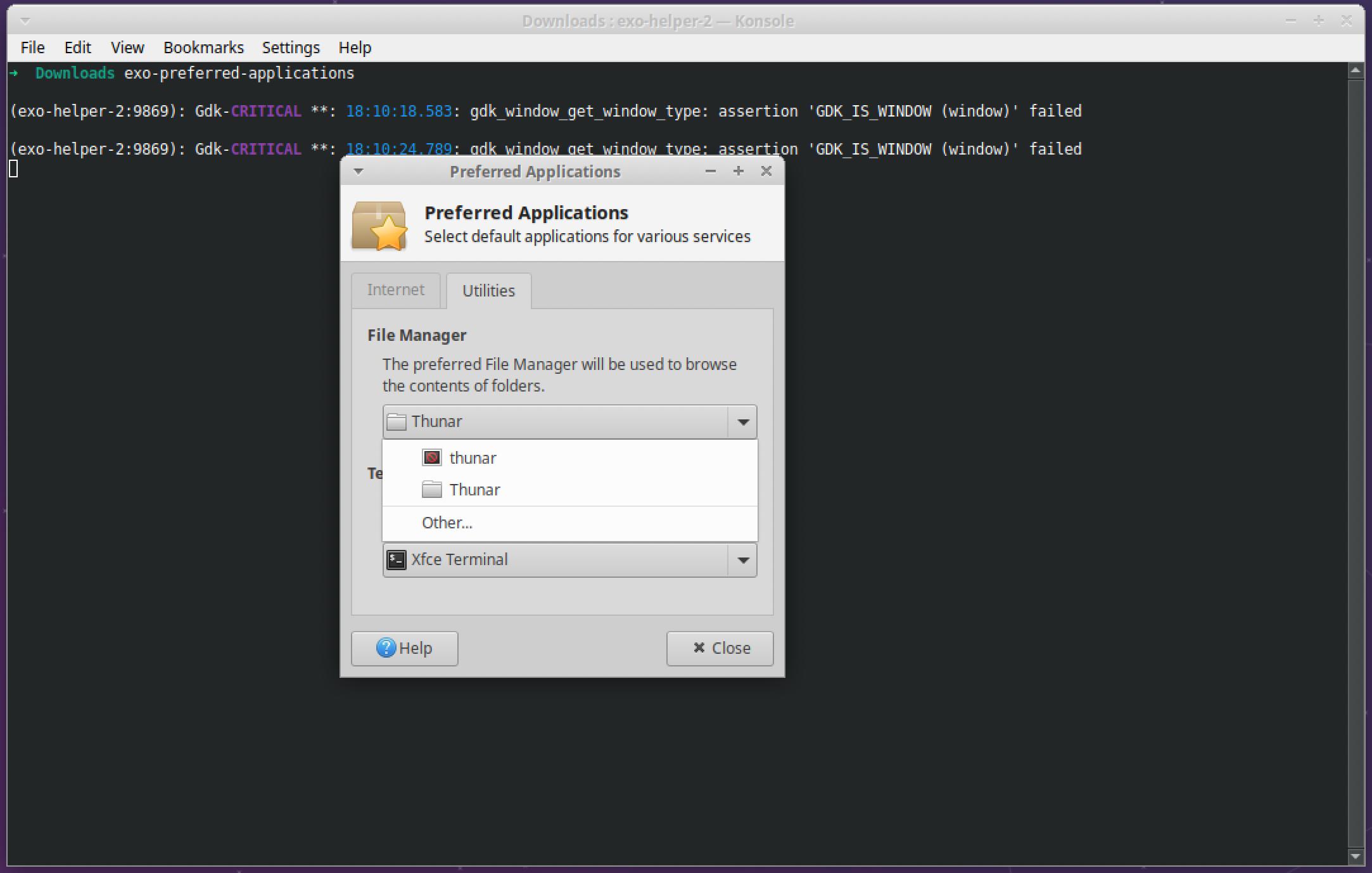The height and width of the screenshot is (873, 1372).
Task: Select Thunar from the dropdown list
Action: point(474,489)
